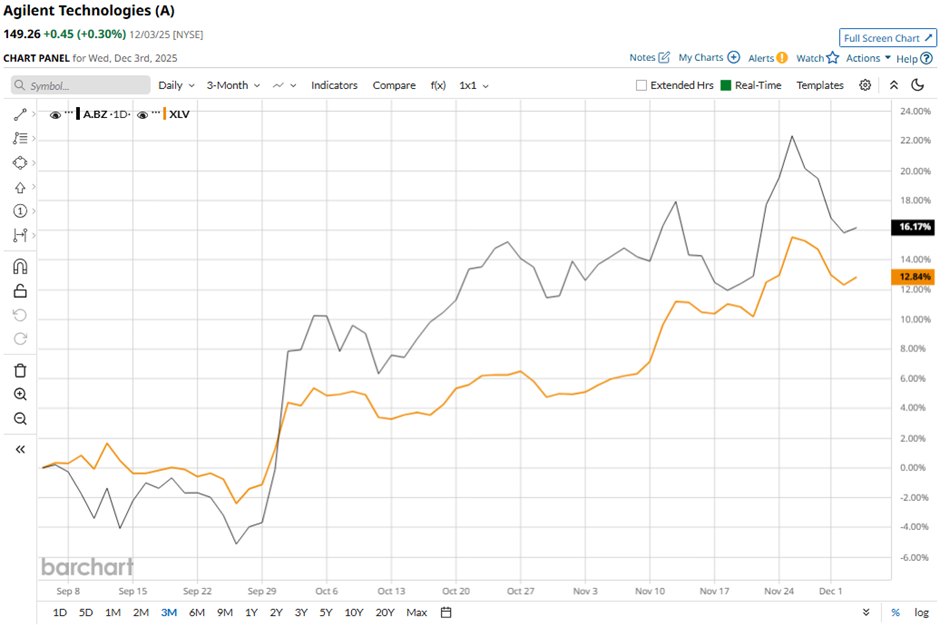The image size is (940, 627).
Task: Collapse the drawing tools sidebar
Action: point(20,450)
